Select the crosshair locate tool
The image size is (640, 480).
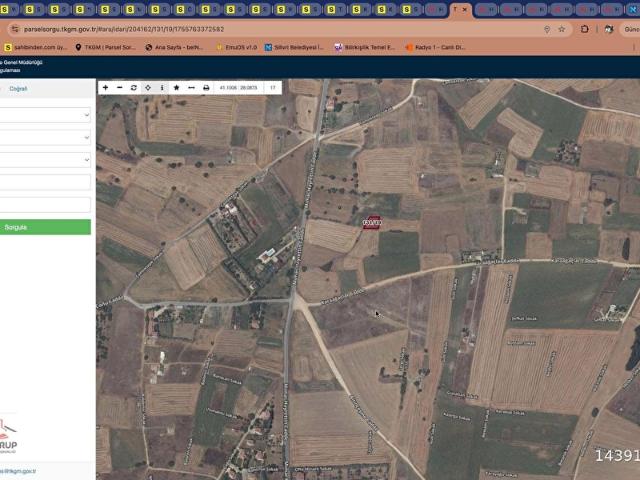click(148, 88)
